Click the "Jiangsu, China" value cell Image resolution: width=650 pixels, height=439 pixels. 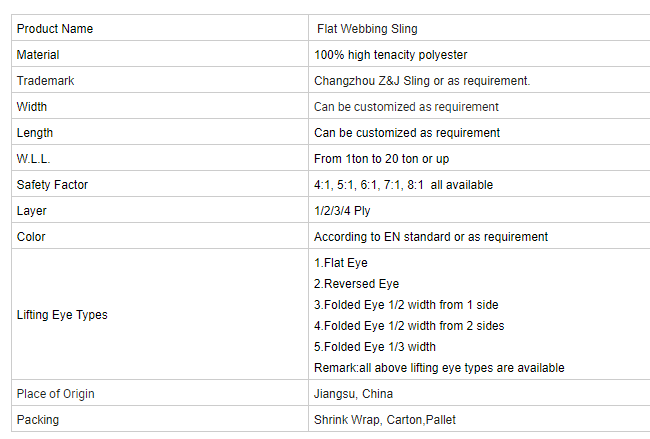click(x=353, y=394)
